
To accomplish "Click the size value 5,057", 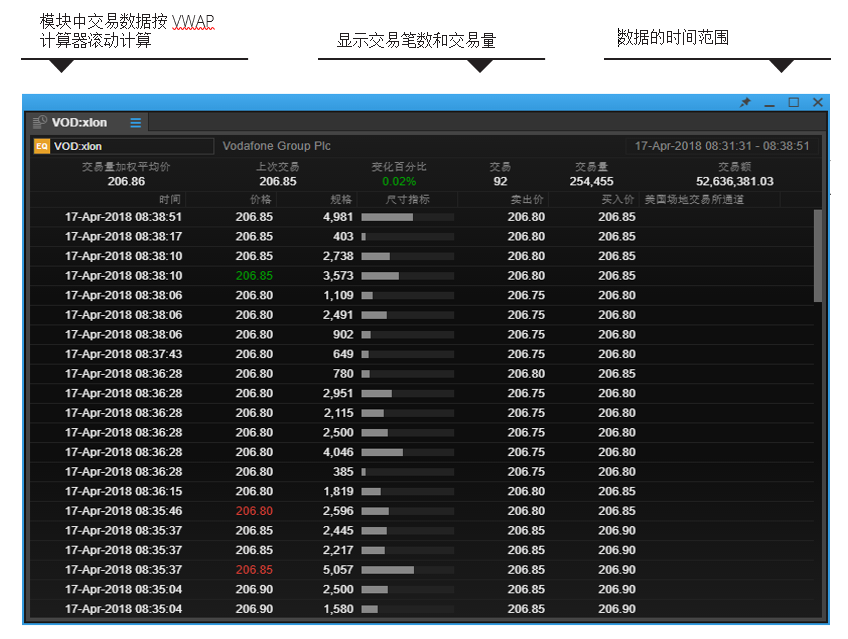I will [x=338, y=570].
